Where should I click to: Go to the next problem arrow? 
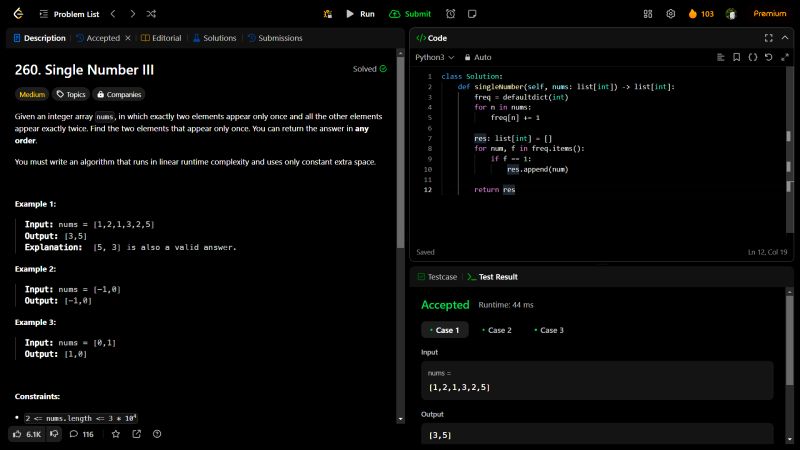click(x=132, y=14)
